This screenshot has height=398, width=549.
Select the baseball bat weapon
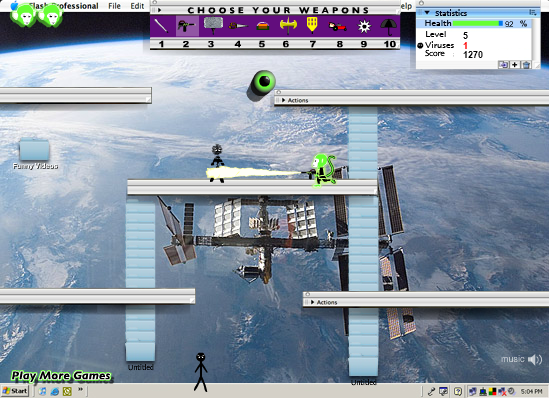(x=161, y=26)
